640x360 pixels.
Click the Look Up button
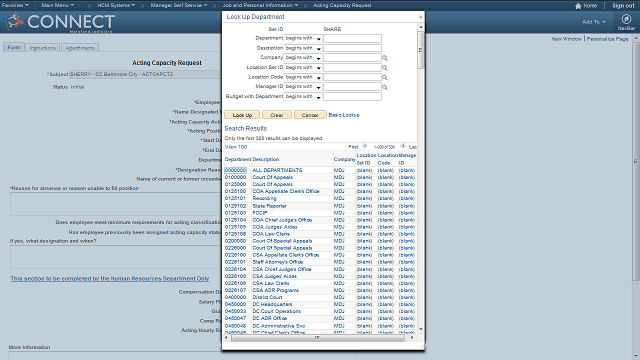[242, 115]
